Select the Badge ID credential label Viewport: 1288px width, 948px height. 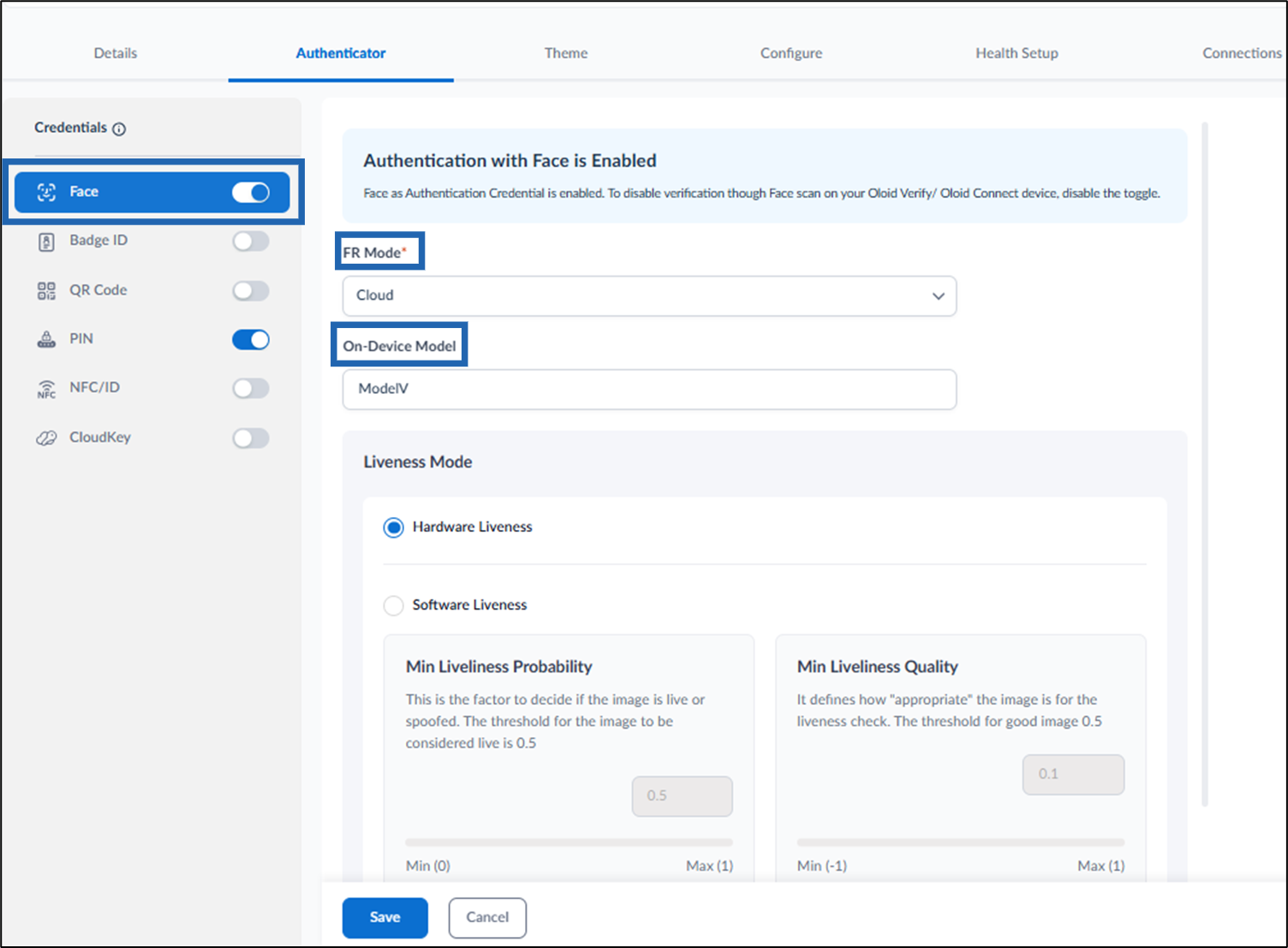pyautogui.click(x=98, y=241)
